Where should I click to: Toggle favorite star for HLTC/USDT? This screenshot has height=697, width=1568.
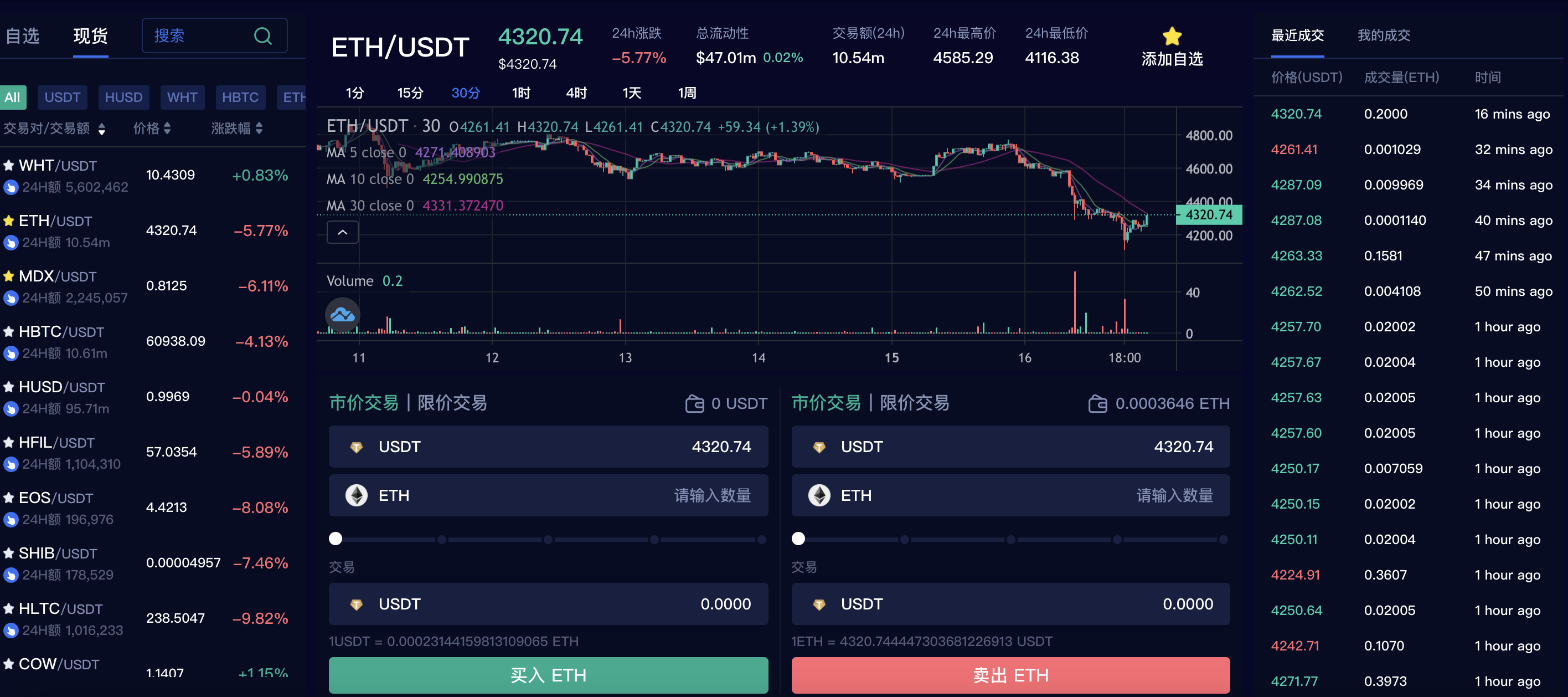pos(8,609)
